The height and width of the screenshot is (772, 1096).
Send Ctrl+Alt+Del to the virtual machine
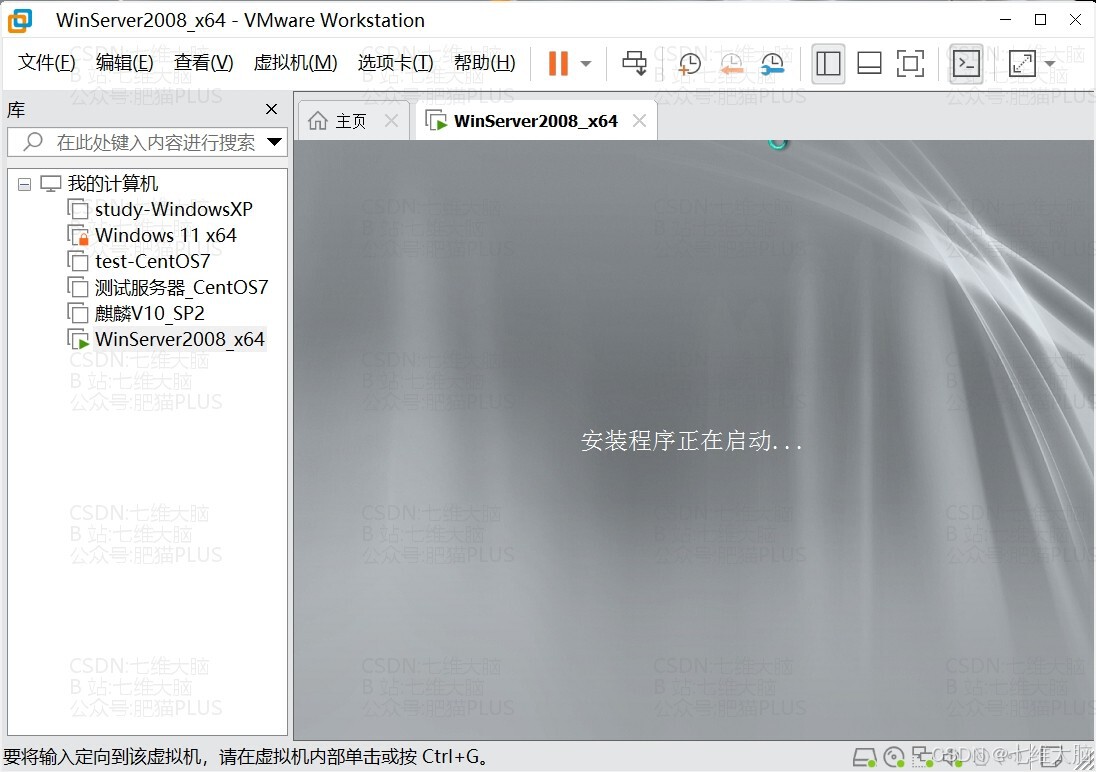pos(635,64)
